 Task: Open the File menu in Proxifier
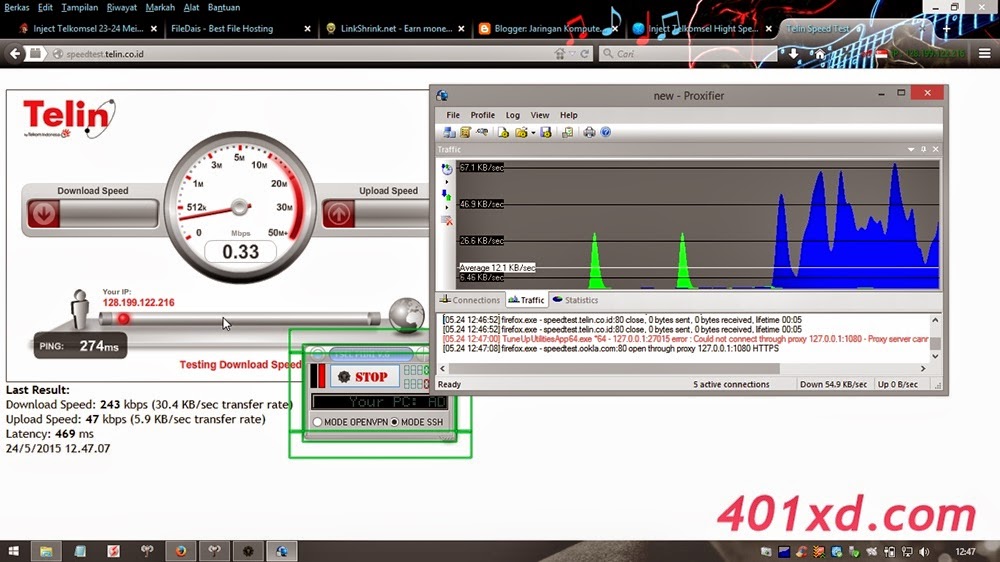pyautogui.click(x=453, y=115)
